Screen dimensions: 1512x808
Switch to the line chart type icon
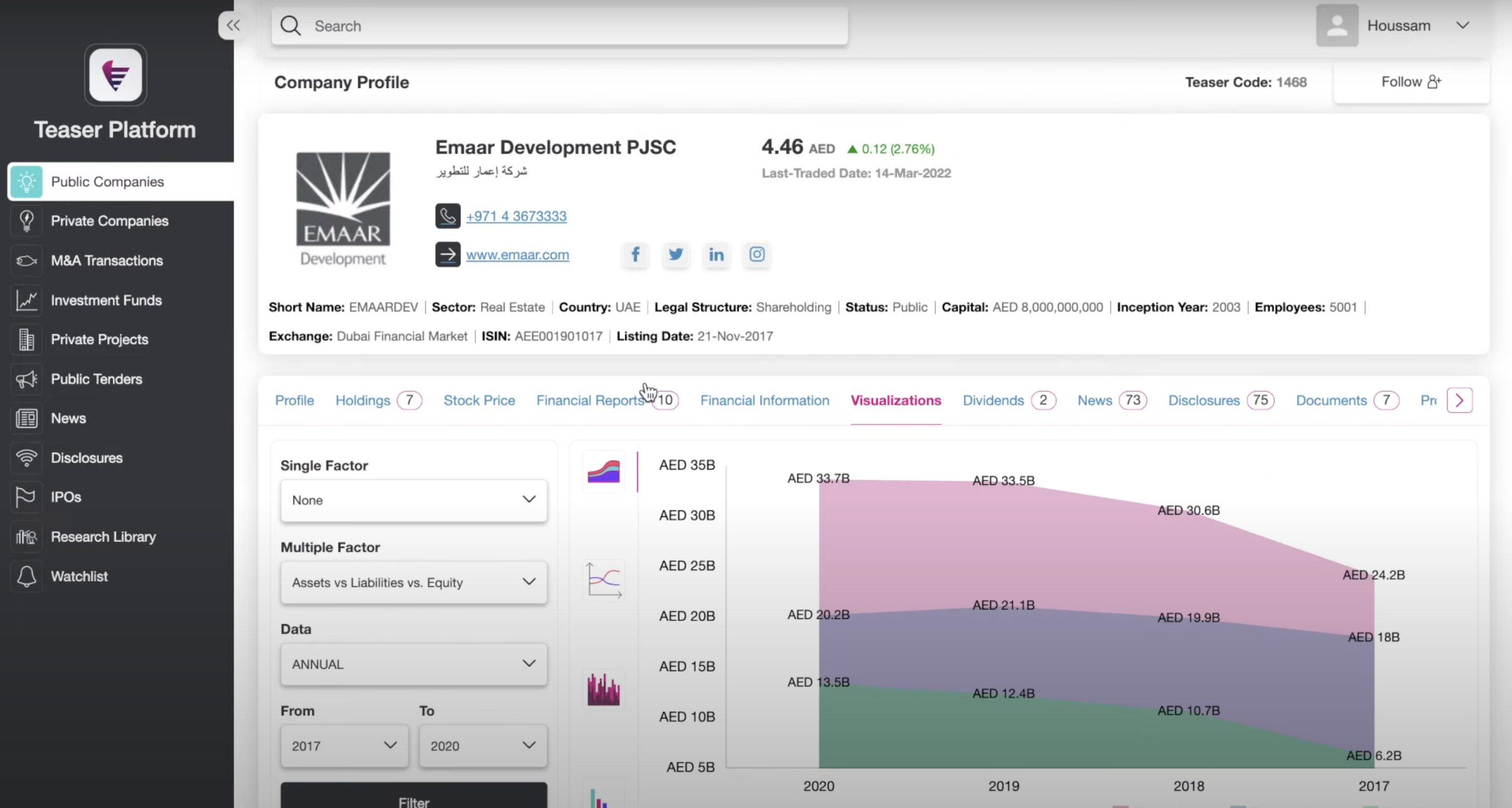[603, 580]
